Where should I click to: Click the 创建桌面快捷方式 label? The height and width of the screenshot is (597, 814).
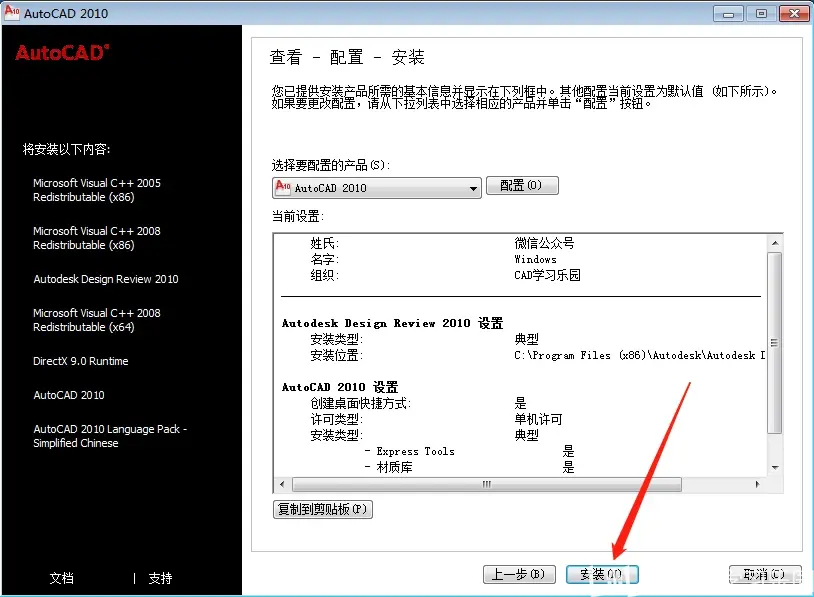pyautogui.click(x=361, y=403)
